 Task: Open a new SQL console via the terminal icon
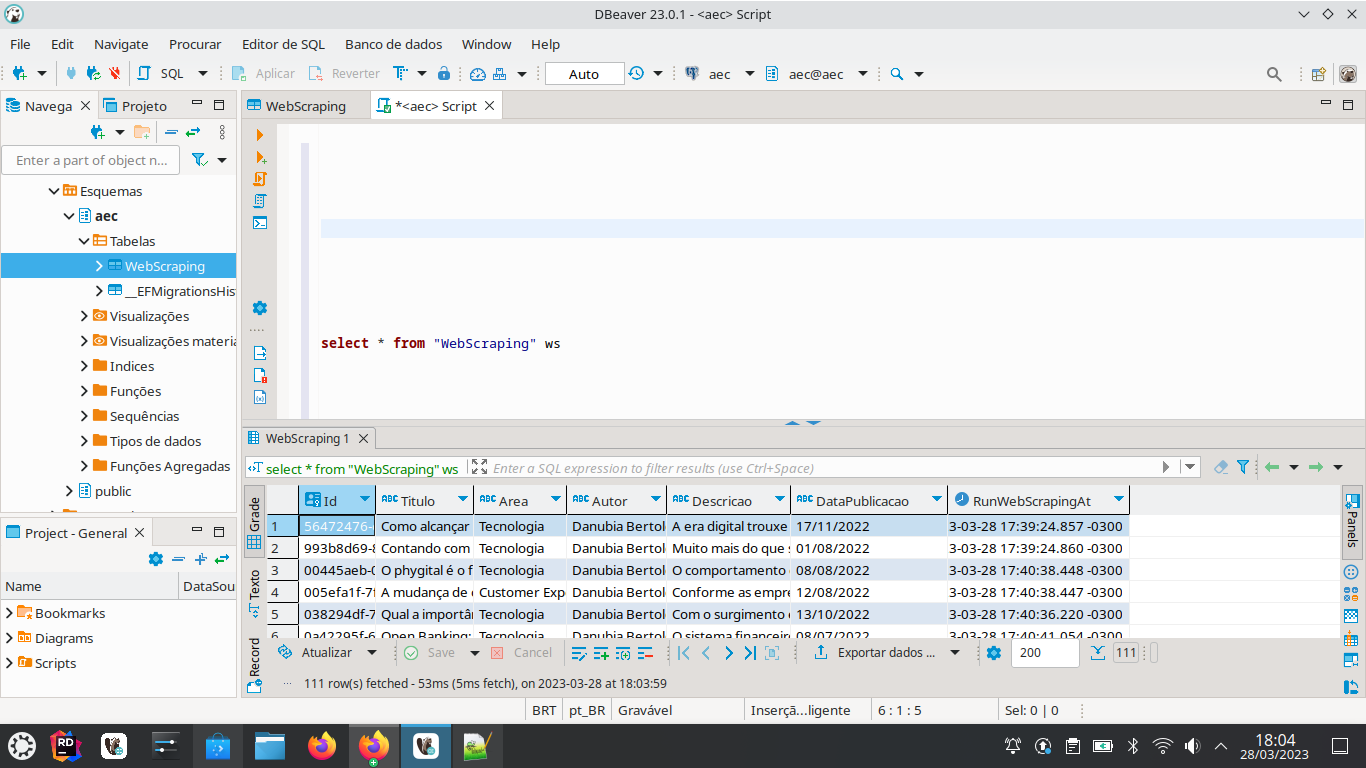pos(259,224)
